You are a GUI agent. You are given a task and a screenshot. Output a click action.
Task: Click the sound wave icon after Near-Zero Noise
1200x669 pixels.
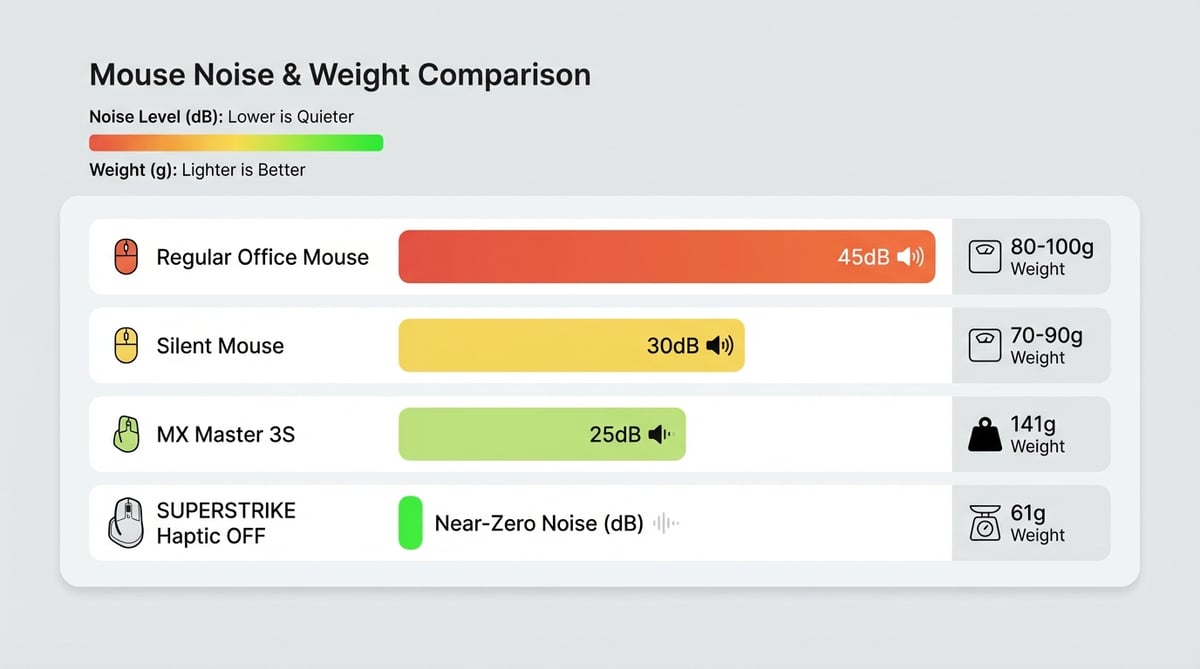pyautogui.click(x=666, y=523)
